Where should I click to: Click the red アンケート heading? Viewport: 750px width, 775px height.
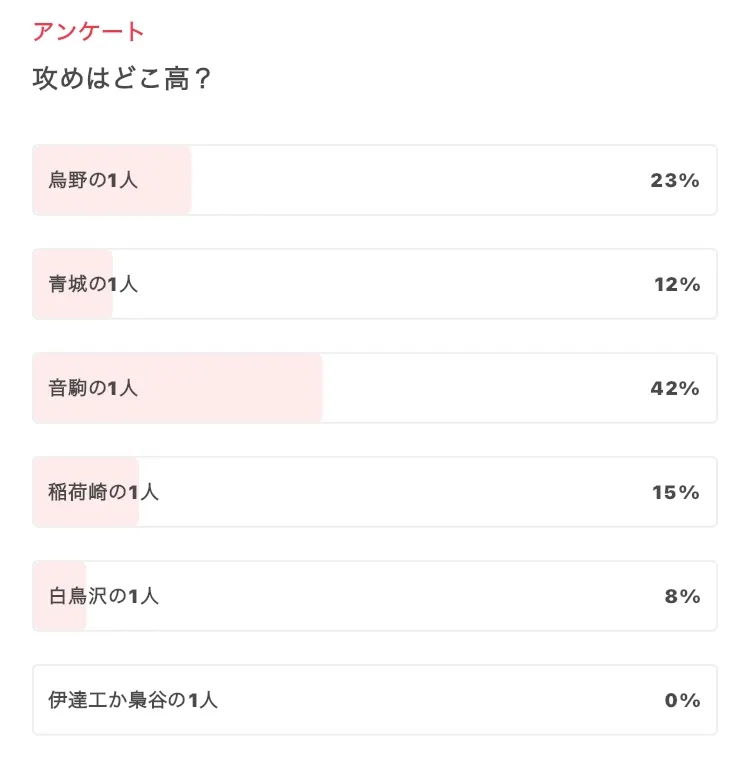(89, 32)
